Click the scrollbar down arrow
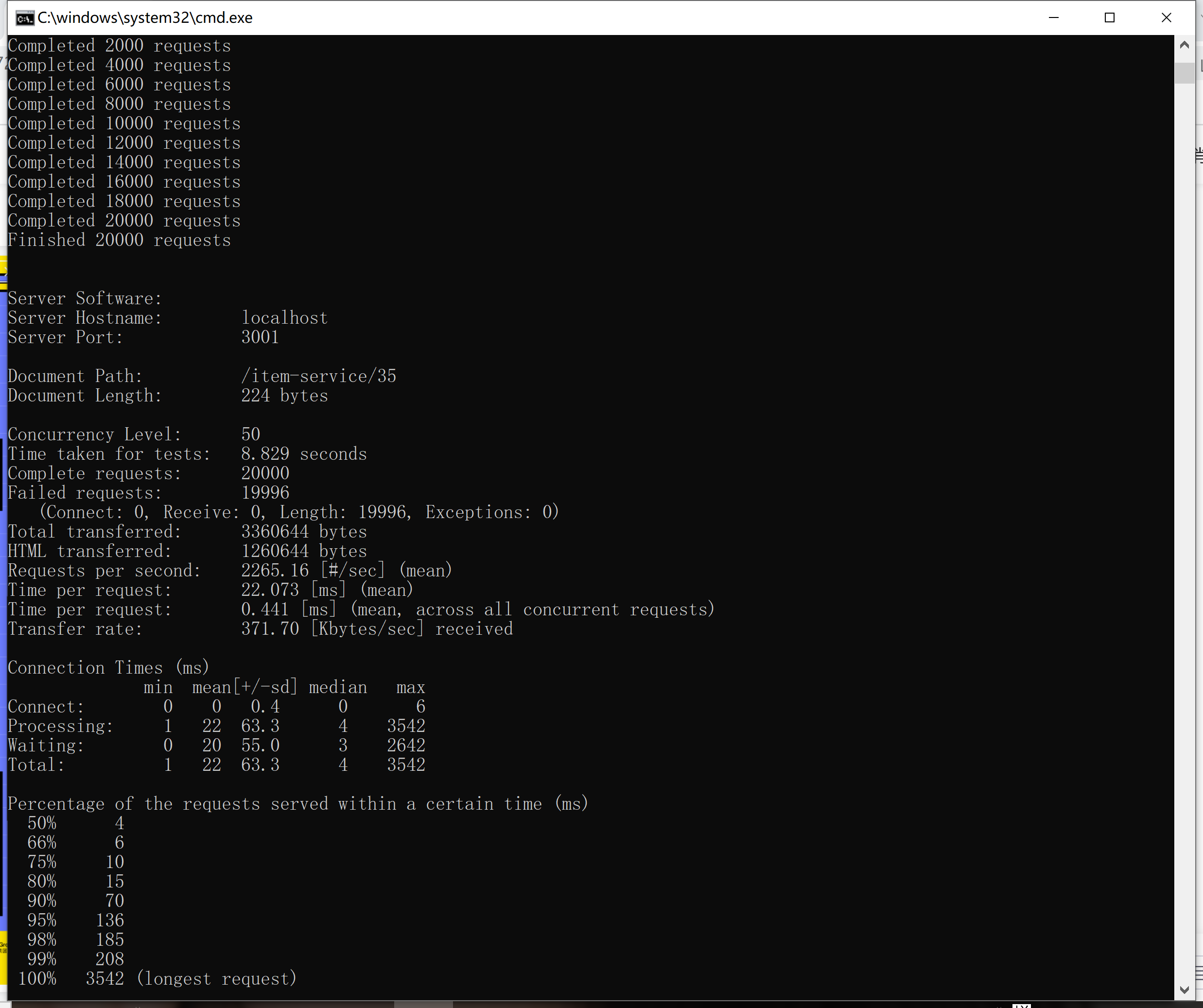This screenshot has width=1203, height=1008. coord(1184,990)
